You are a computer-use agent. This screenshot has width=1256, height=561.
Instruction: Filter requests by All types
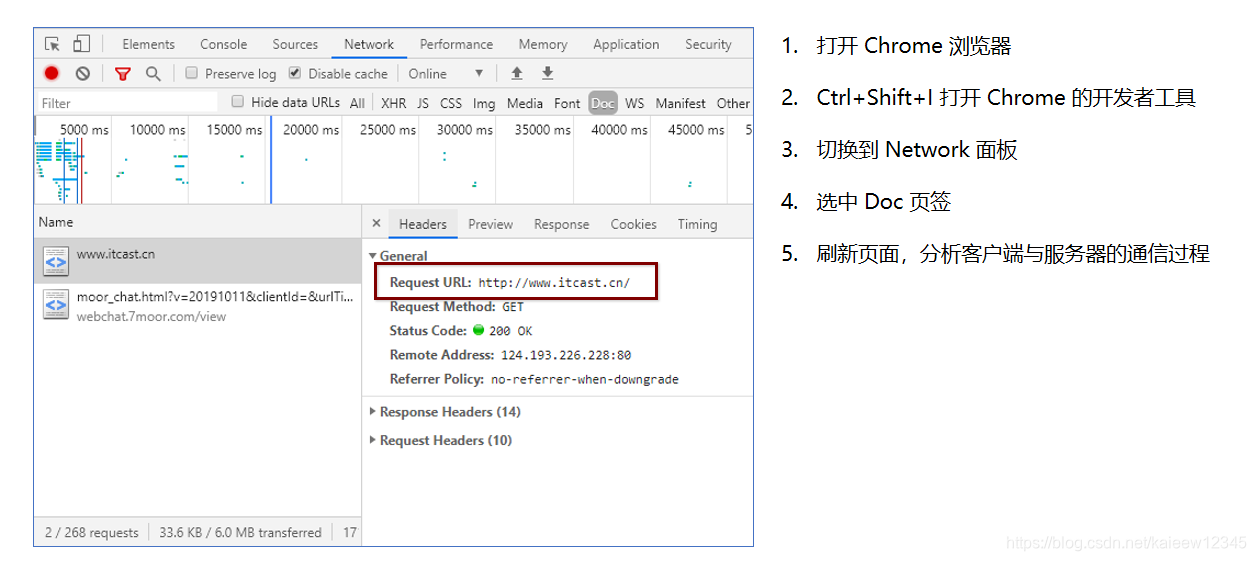coord(357,103)
